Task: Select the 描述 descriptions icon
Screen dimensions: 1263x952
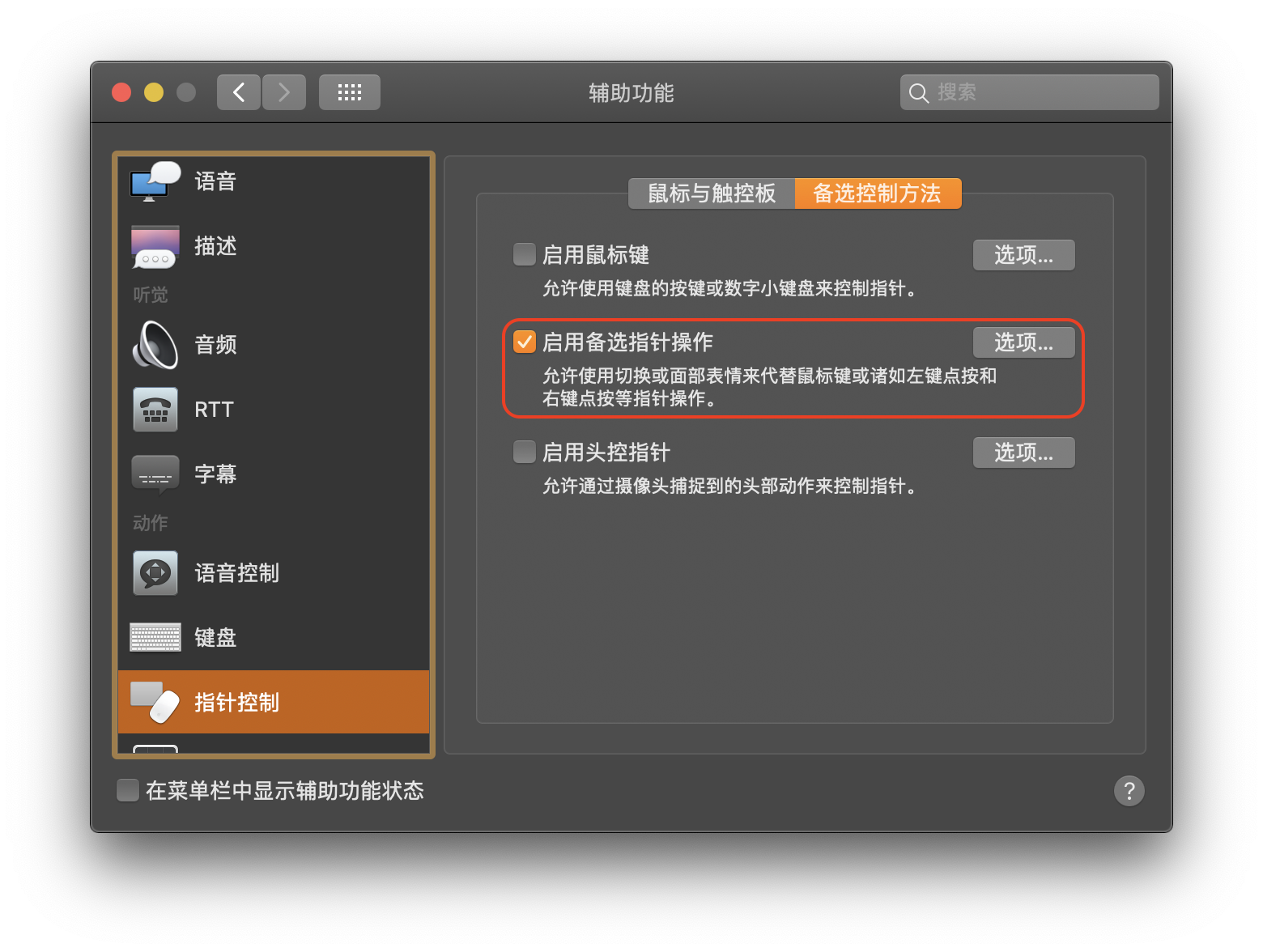Action: point(155,246)
